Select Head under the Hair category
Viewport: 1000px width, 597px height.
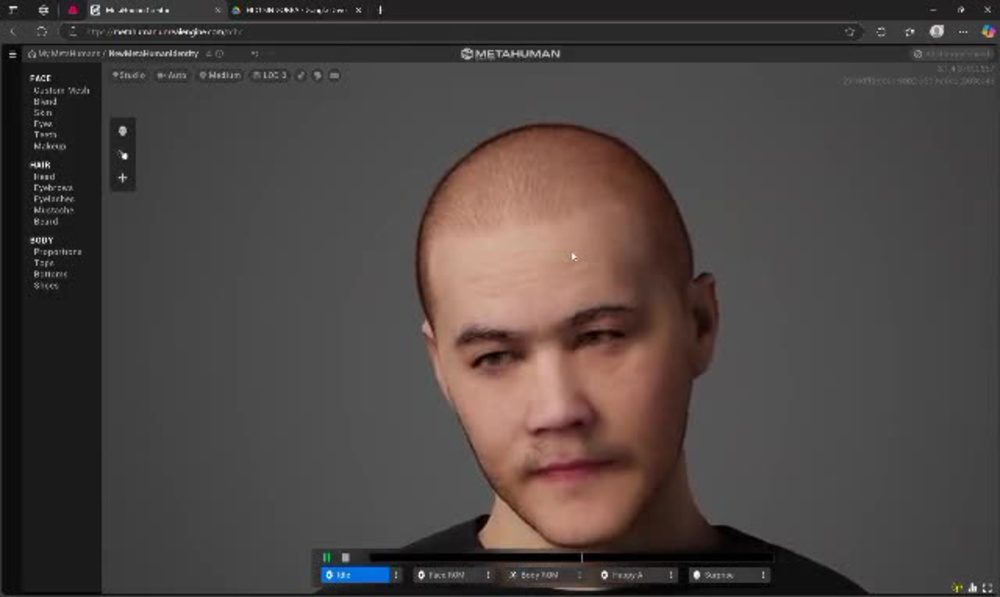point(44,177)
